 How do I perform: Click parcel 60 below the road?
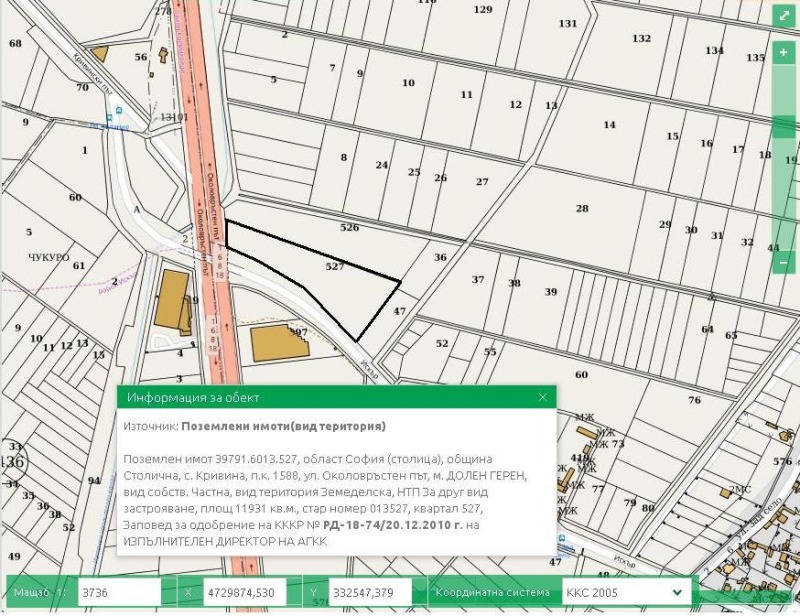[581, 375]
